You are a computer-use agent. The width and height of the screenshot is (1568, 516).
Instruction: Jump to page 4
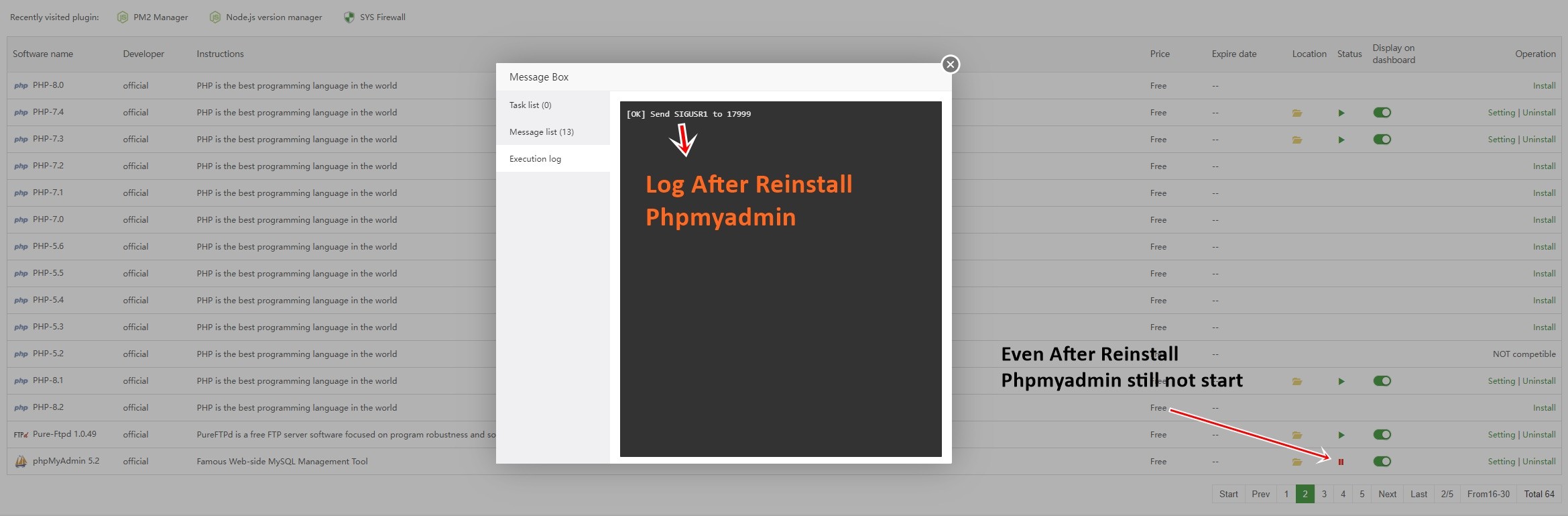(x=1343, y=494)
